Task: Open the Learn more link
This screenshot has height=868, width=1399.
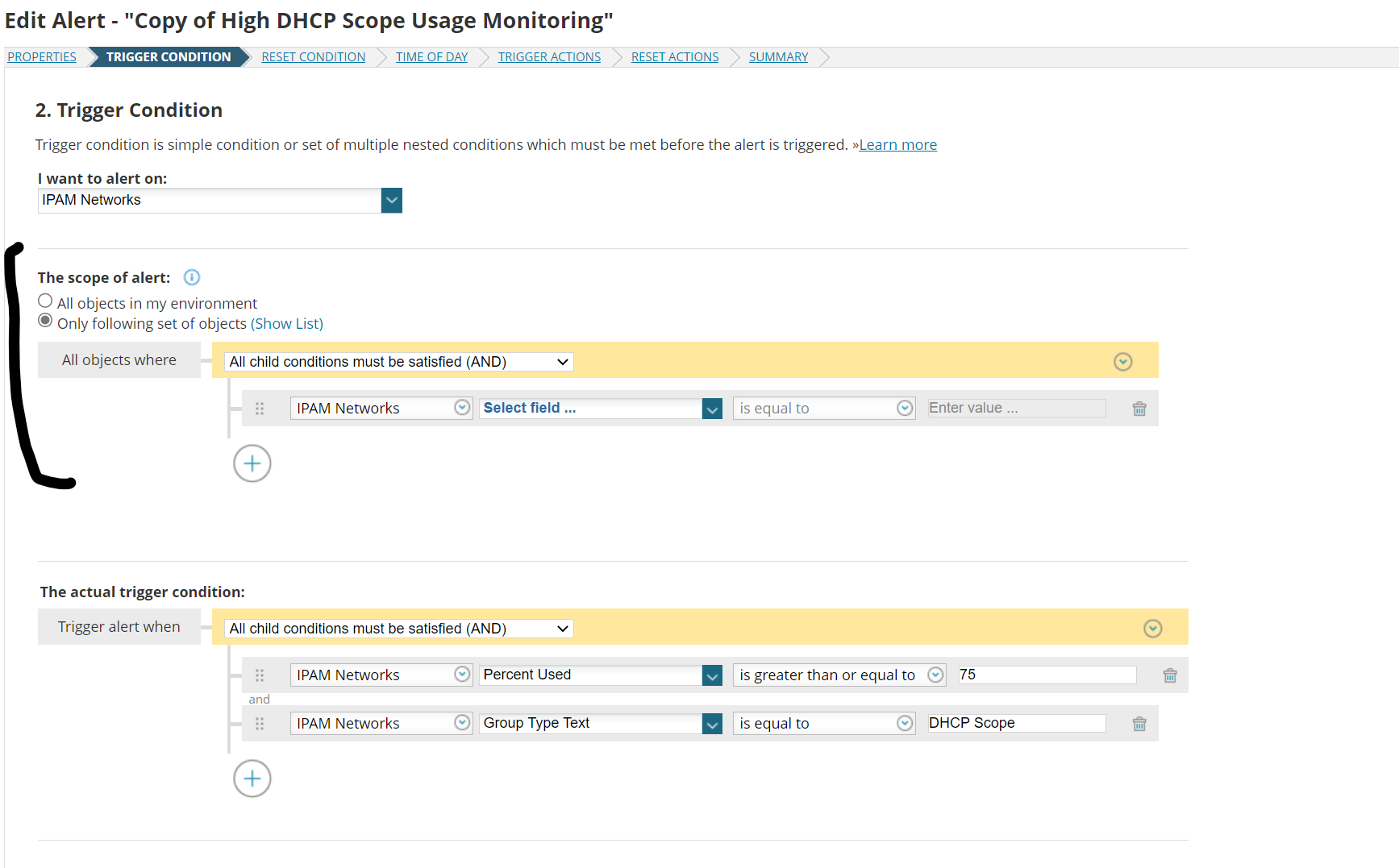Action: click(897, 145)
